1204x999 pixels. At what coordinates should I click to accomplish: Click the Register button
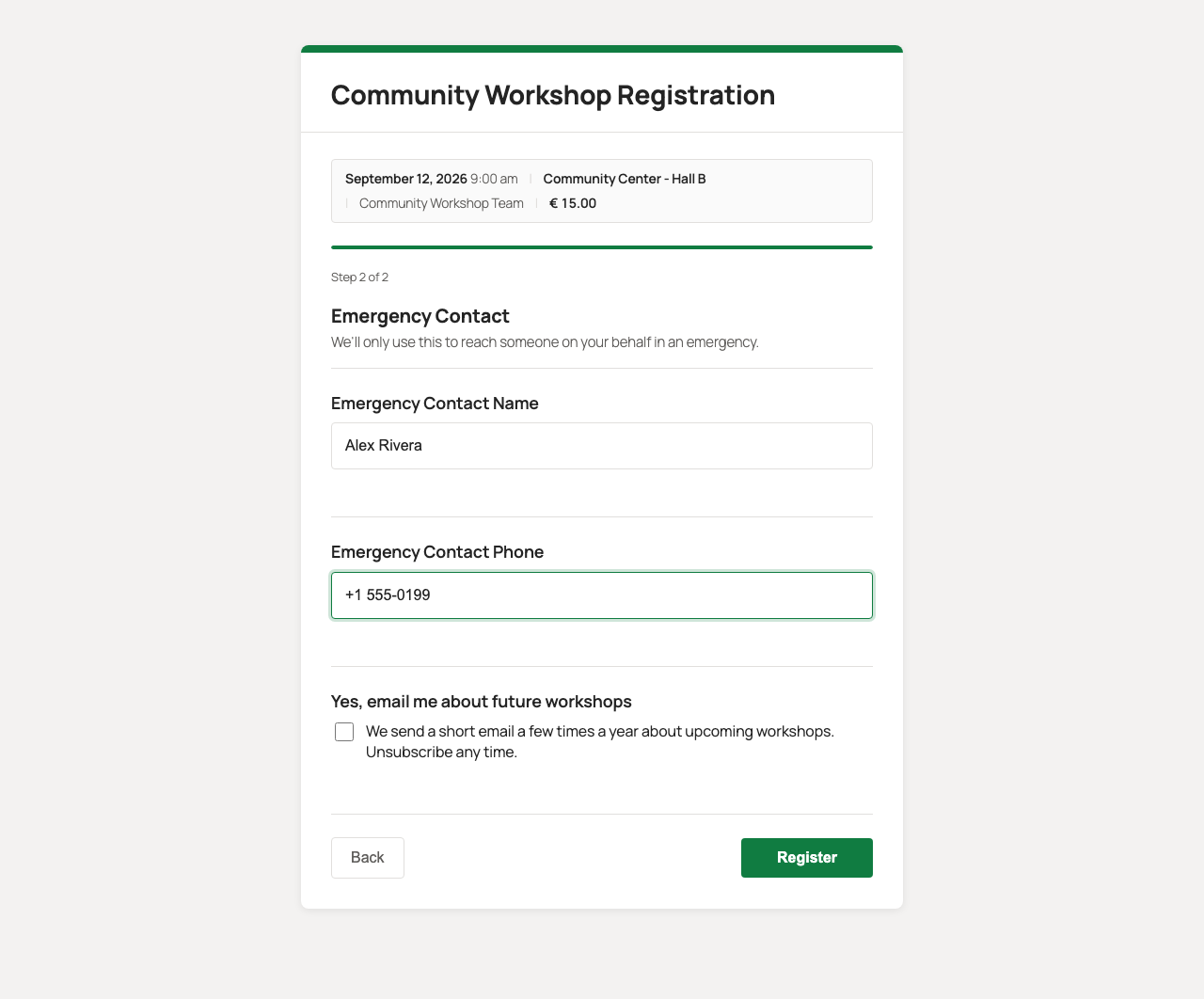806,858
